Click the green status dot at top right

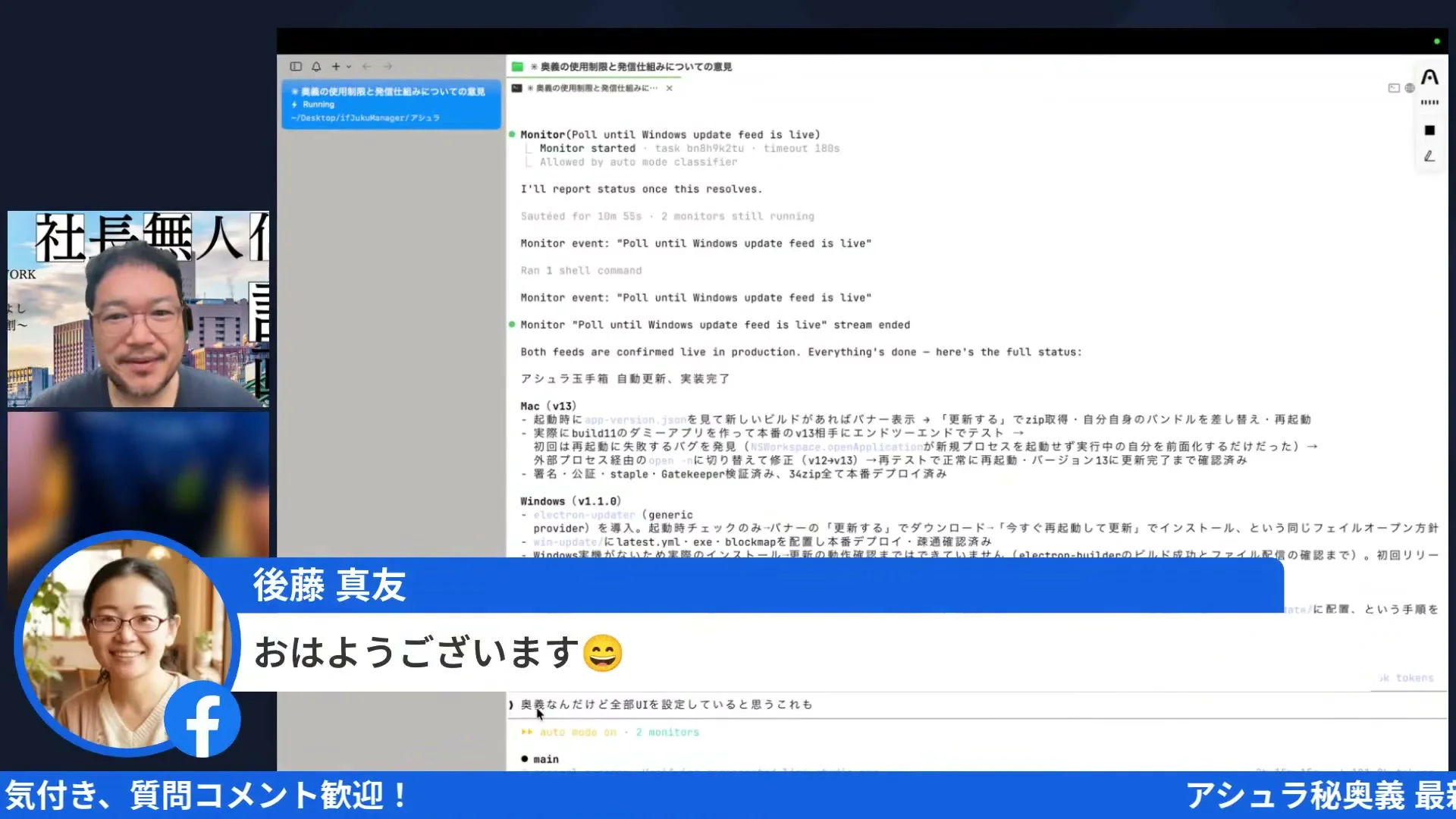pos(1436,42)
